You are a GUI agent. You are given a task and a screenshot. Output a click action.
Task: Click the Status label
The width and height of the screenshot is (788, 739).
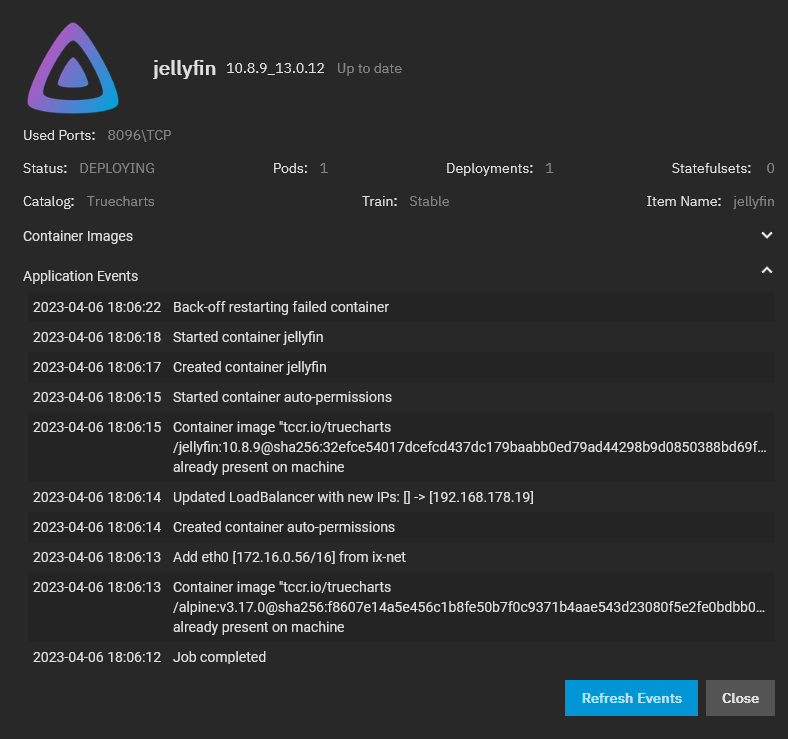point(45,168)
